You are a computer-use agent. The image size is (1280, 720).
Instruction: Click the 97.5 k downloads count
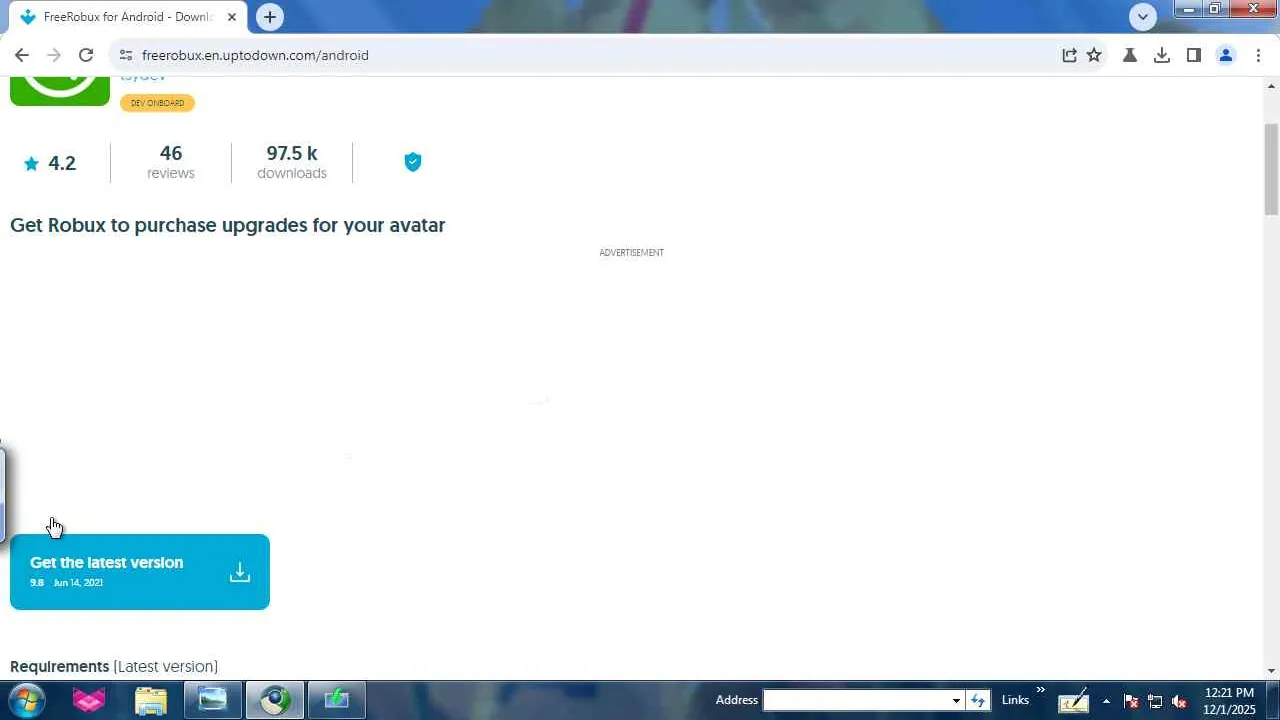tap(292, 162)
